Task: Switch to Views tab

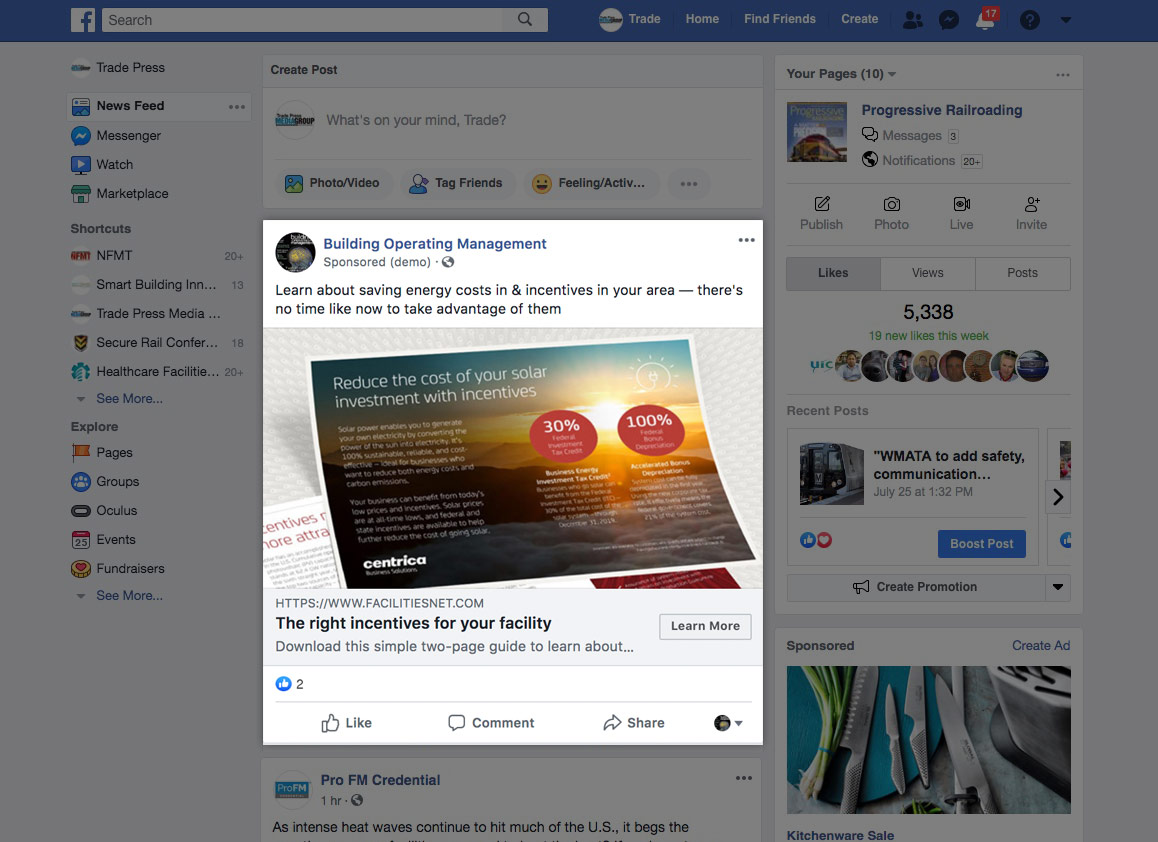Action: click(x=928, y=273)
